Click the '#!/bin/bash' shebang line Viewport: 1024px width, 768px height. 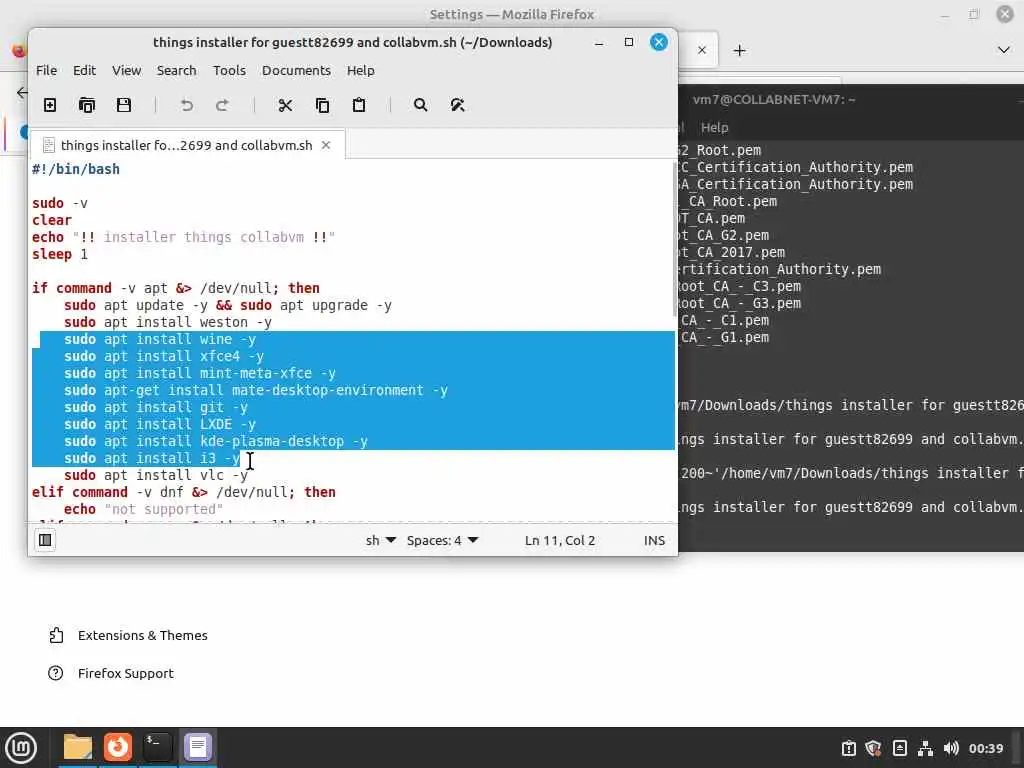(x=76, y=170)
